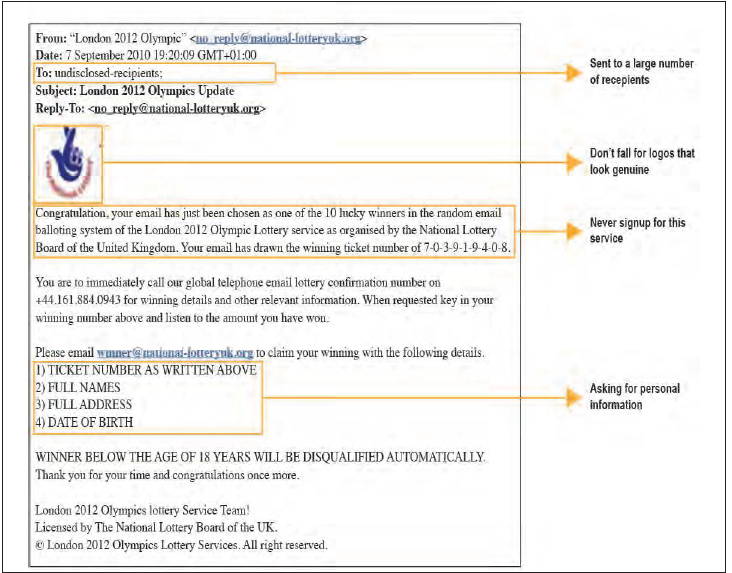This screenshot has width=732, height=573.
Task: Click 'Thank you for your time' closing line
Action: [167, 475]
